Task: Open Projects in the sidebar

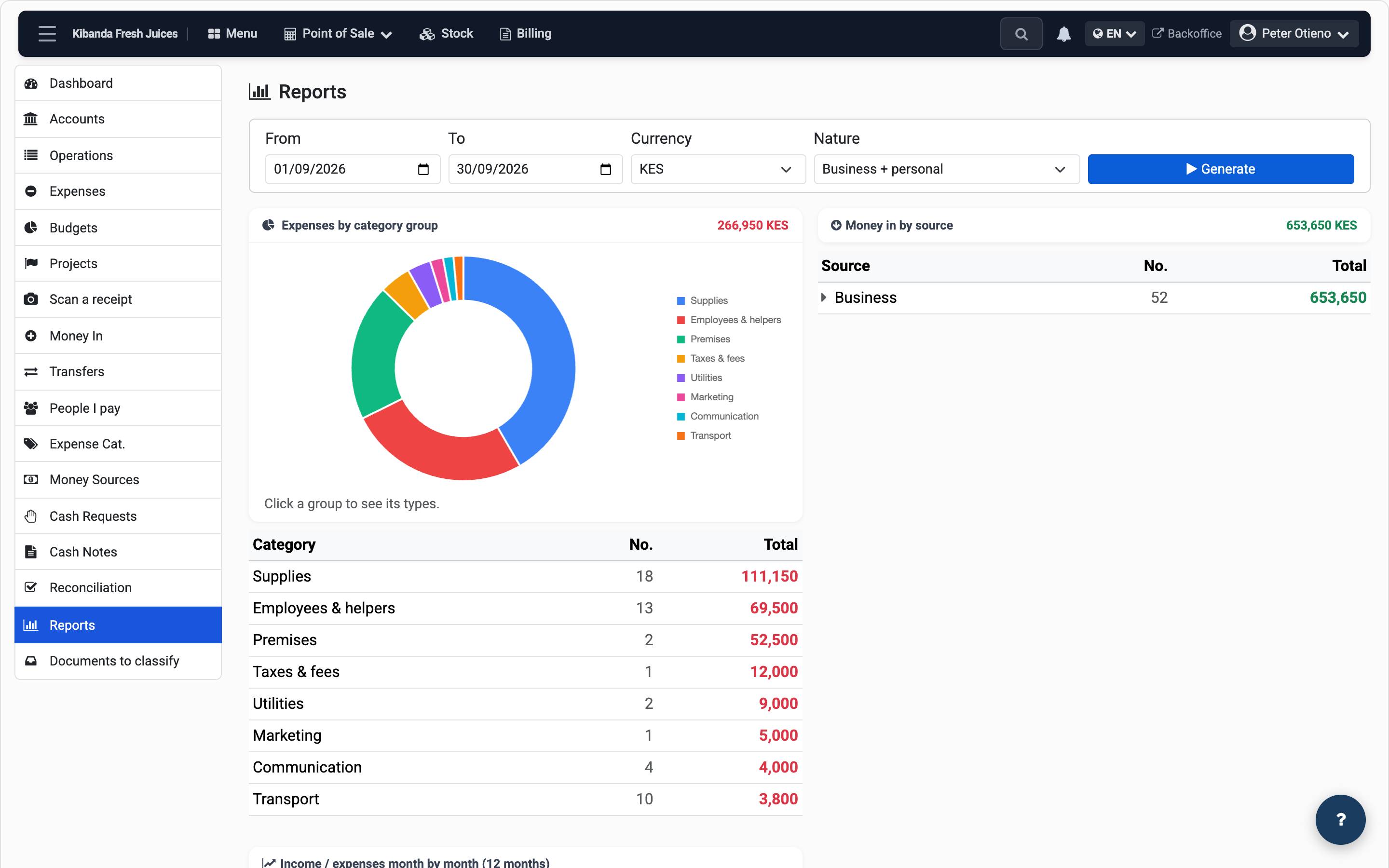Action: [118, 263]
